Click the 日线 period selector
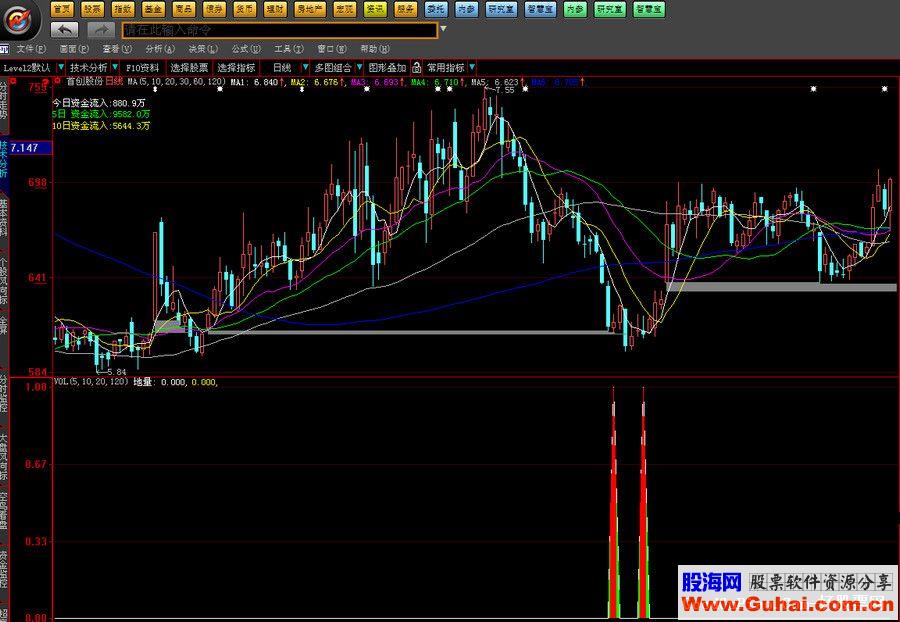Image resolution: width=900 pixels, height=622 pixels. point(282,68)
